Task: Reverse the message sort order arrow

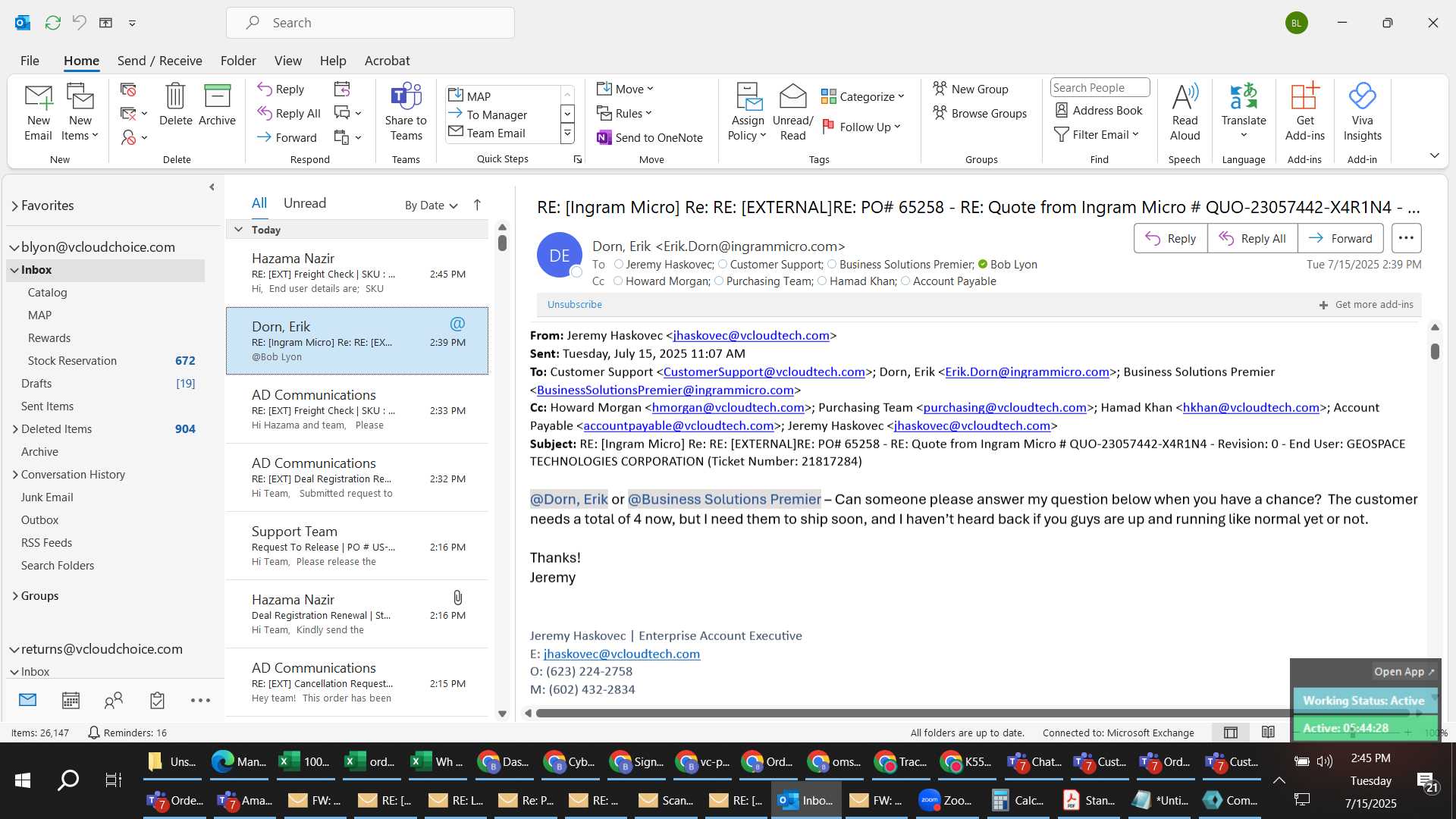Action: click(x=477, y=205)
